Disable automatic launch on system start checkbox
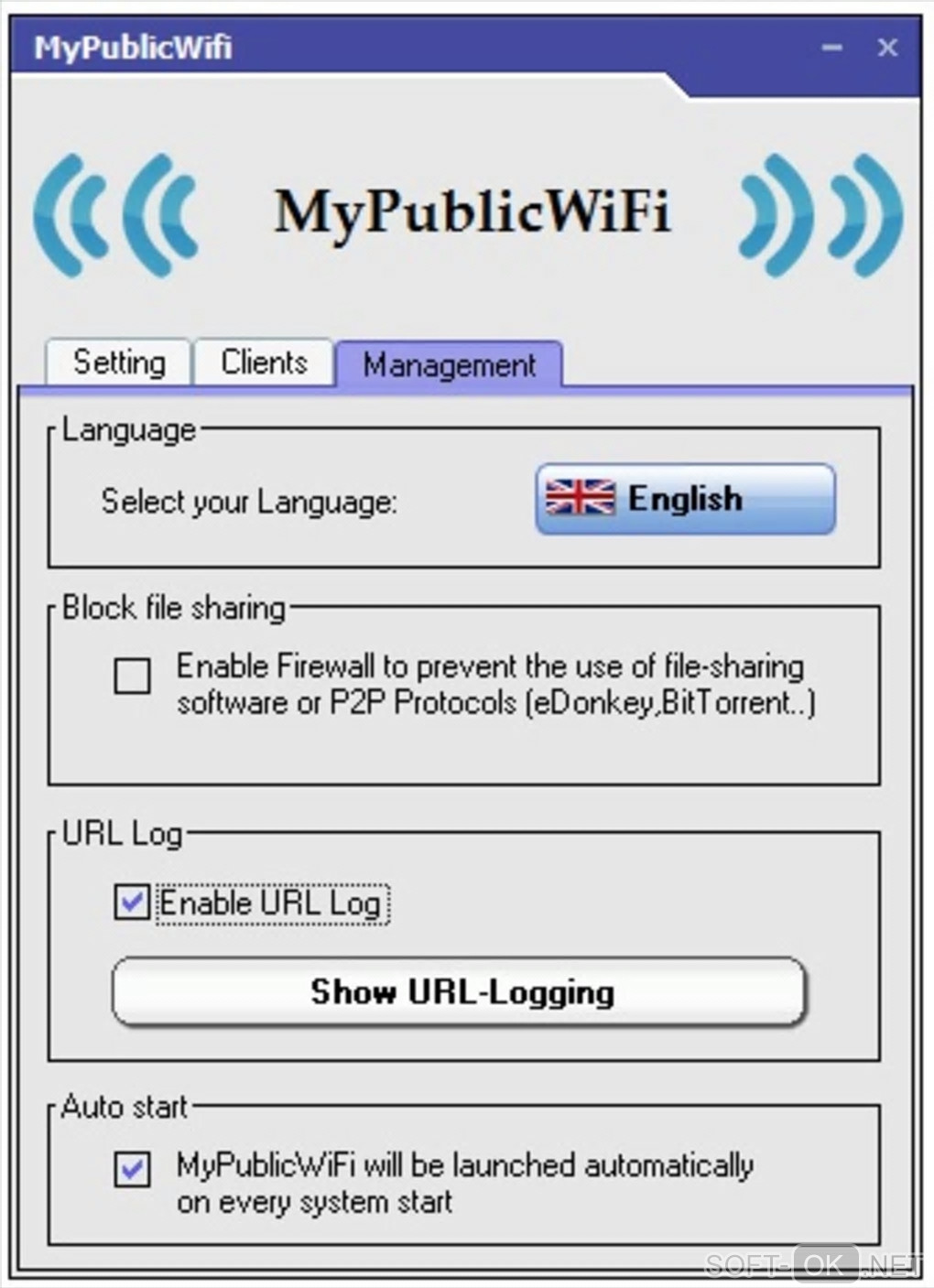The width and height of the screenshot is (934, 1288). (133, 1169)
